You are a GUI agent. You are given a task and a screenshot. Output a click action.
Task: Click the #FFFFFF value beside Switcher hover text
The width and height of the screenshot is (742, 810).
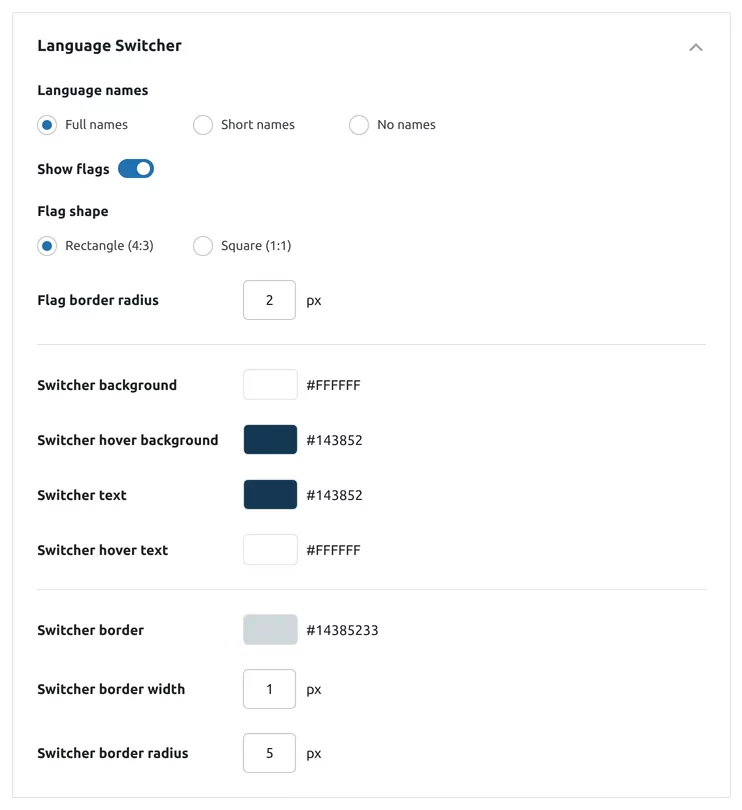tap(333, 550)
